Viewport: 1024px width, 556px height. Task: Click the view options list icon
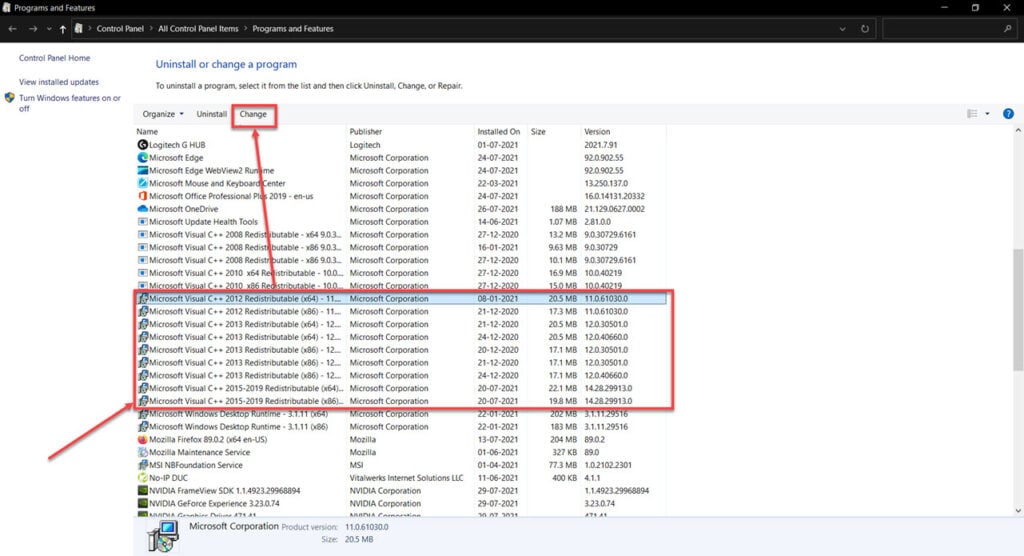point(972,114)
